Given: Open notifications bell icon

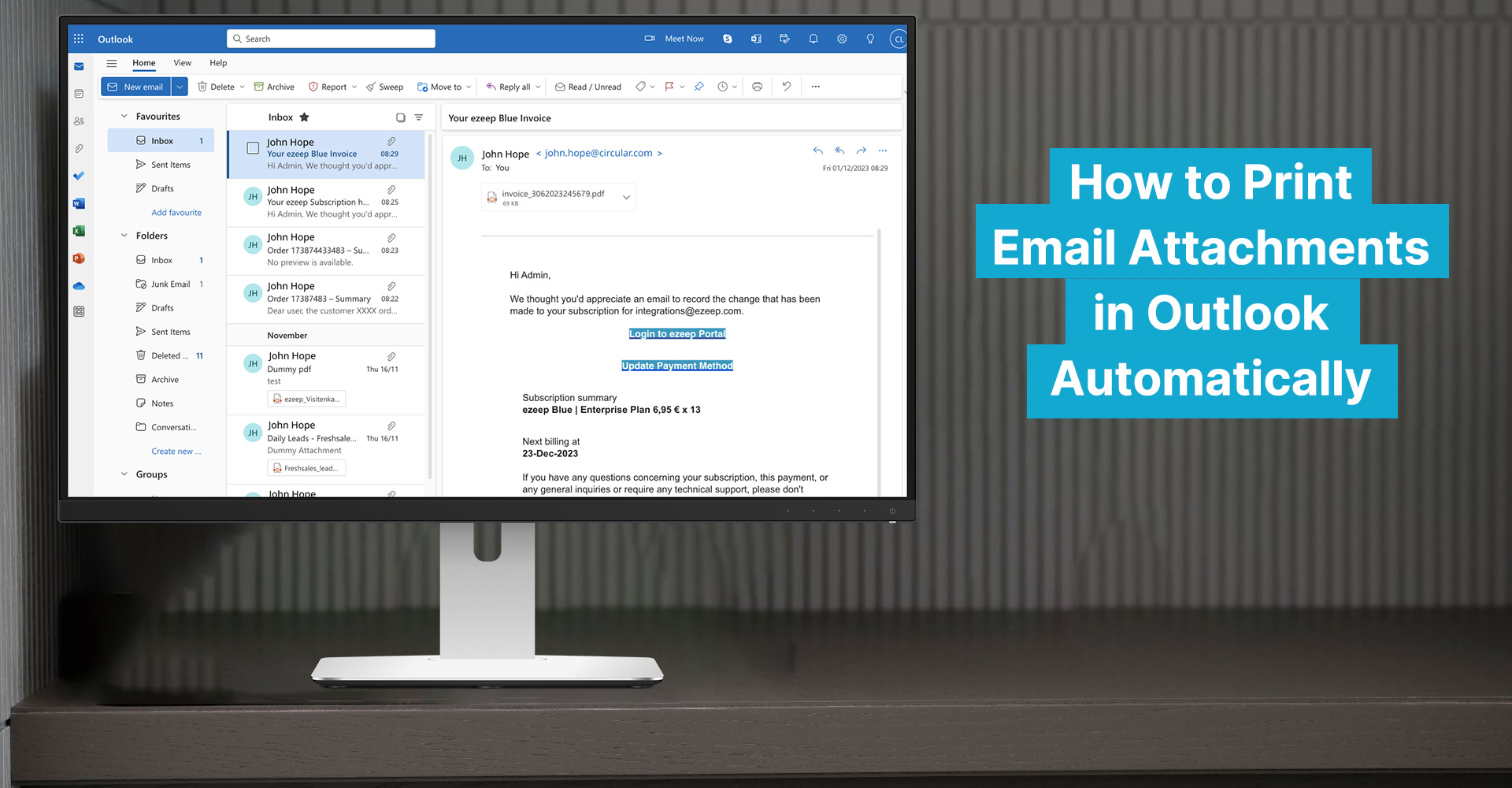Looking at the screenshot, I should pyautogui.click(x=813, y=39).
